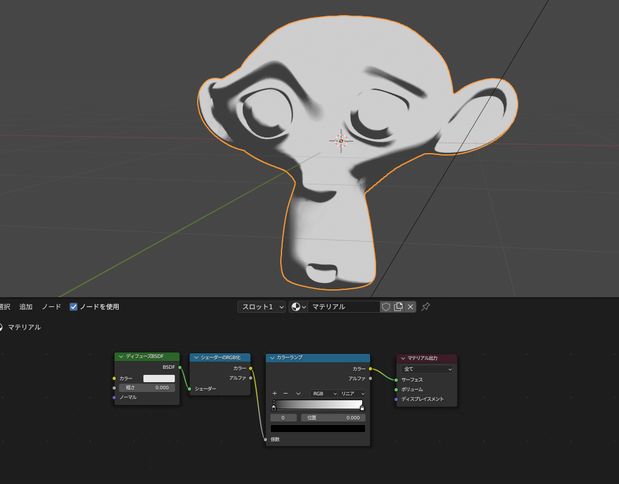Open the RGB color mode dropdown
The width and height of the screenshot is (619, 484).
(x=324, y=394)
